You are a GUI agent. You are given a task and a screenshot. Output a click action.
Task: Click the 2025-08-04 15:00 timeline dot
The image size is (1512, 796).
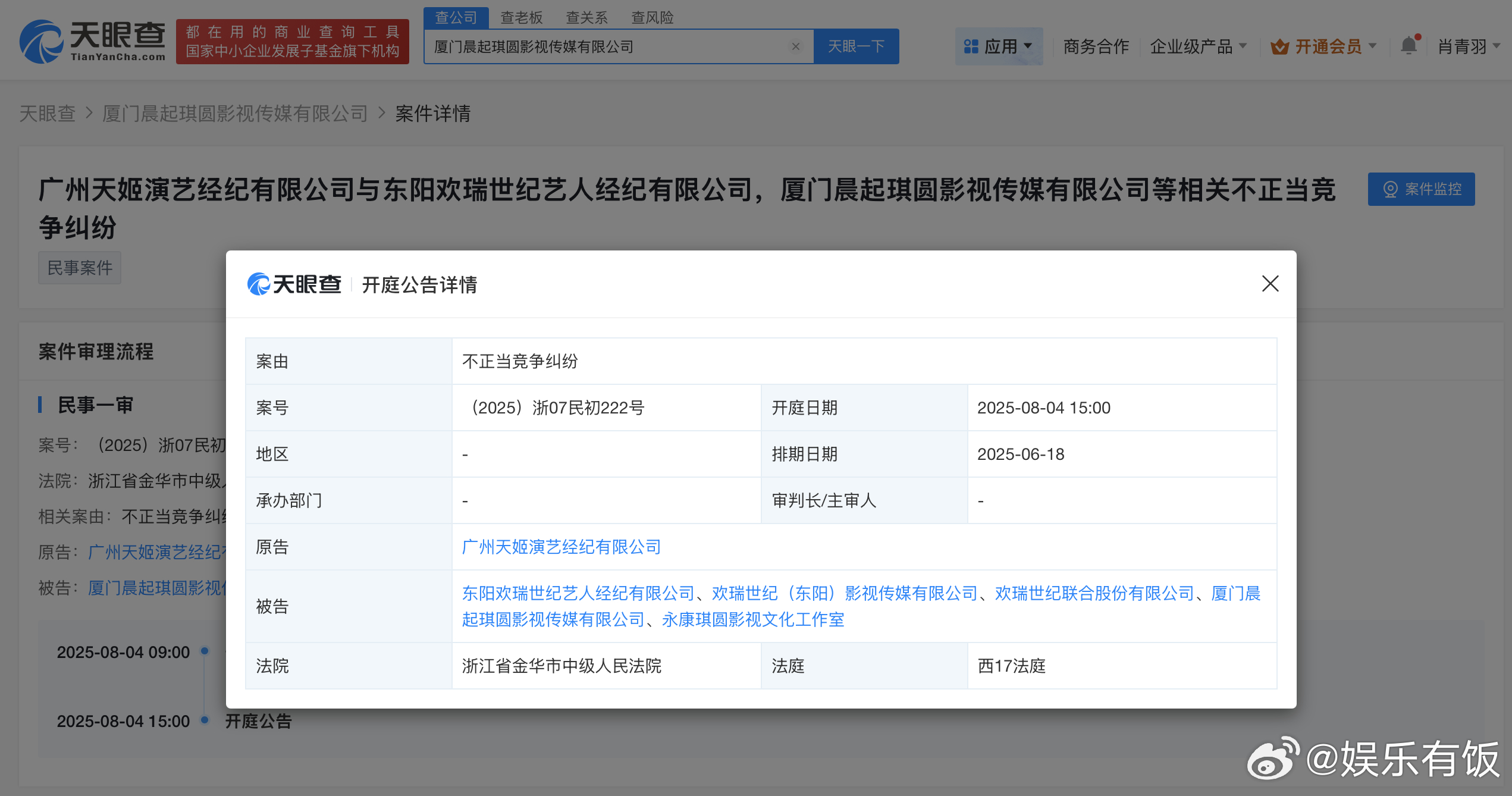[205, 720]
